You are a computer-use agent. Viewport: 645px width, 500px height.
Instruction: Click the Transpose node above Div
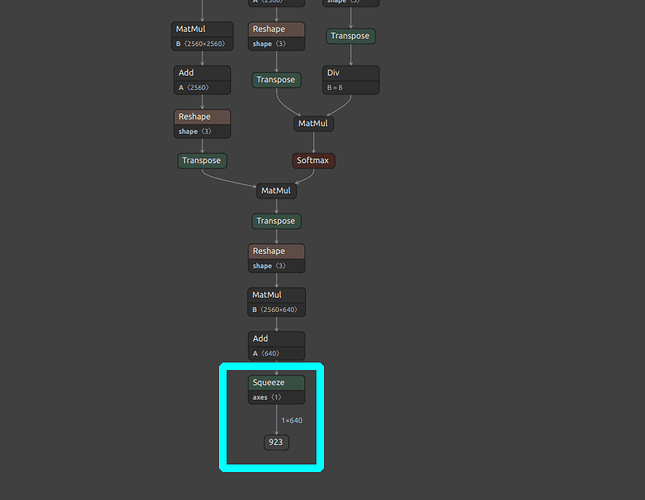click(x=351, y=36)
